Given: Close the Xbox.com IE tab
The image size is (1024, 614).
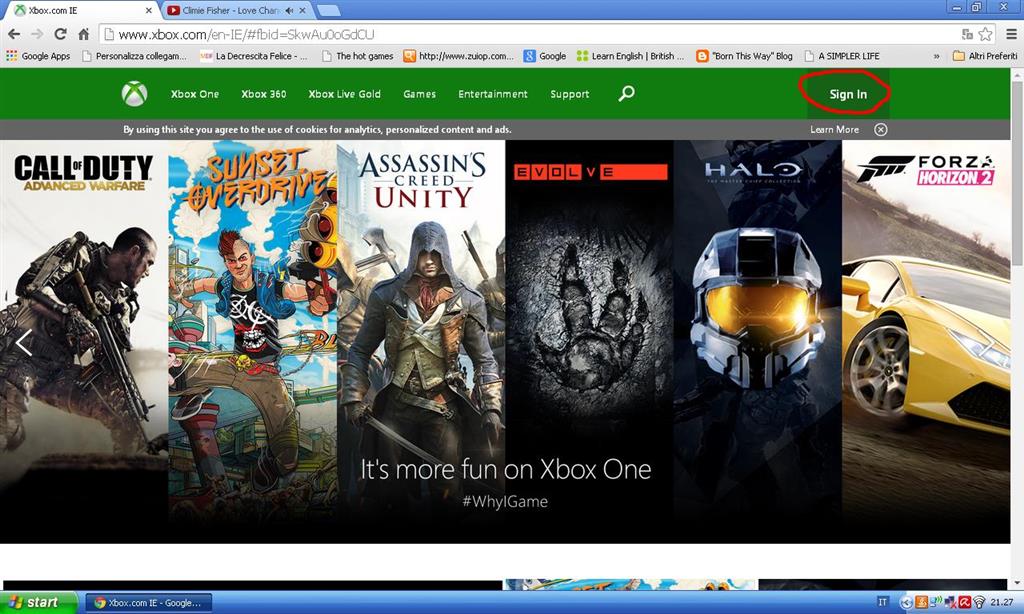Looking at the screenshot, I should 149,10.
